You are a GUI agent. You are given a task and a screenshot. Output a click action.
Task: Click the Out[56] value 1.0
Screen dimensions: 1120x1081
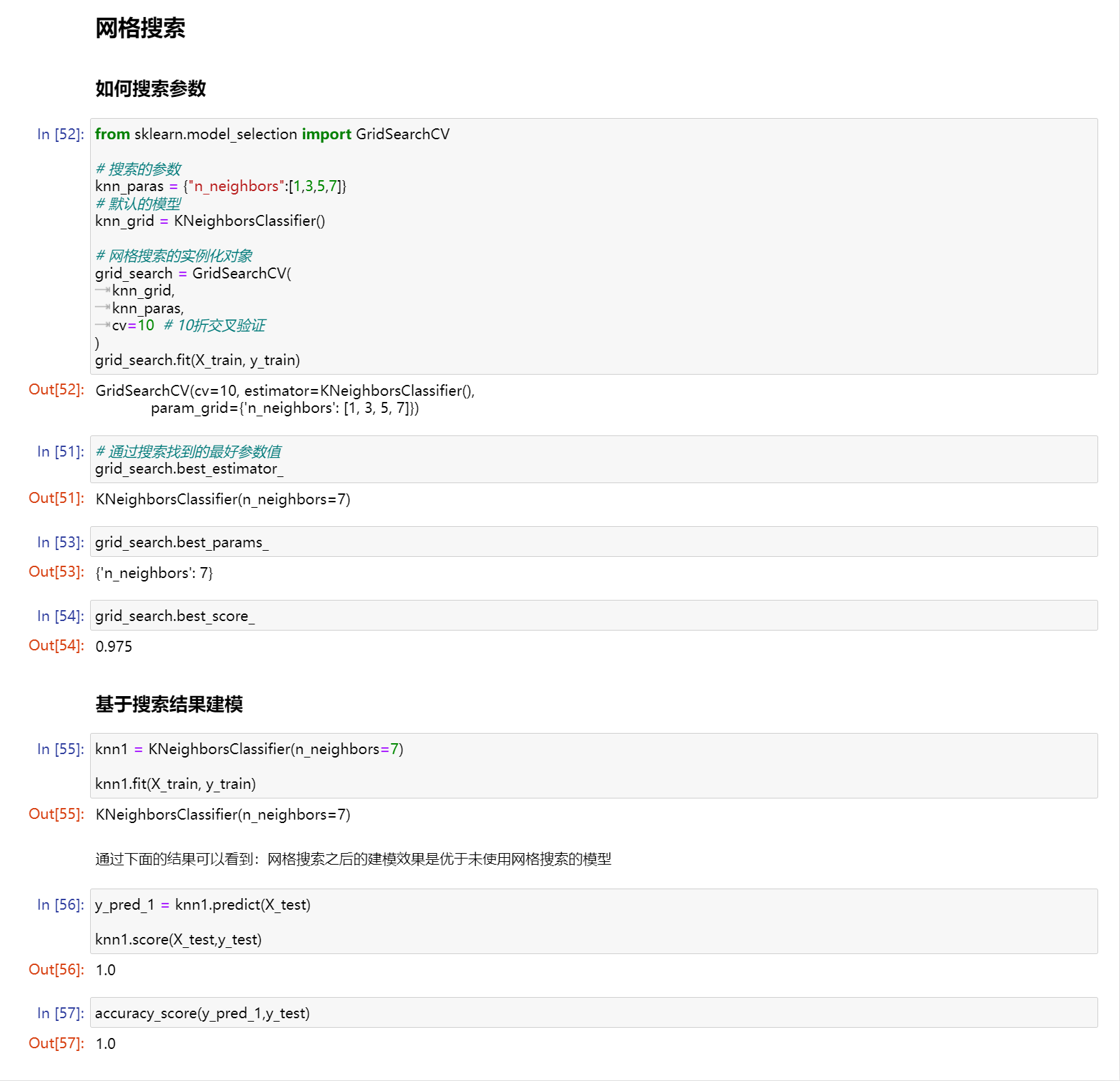click(106, 970)
